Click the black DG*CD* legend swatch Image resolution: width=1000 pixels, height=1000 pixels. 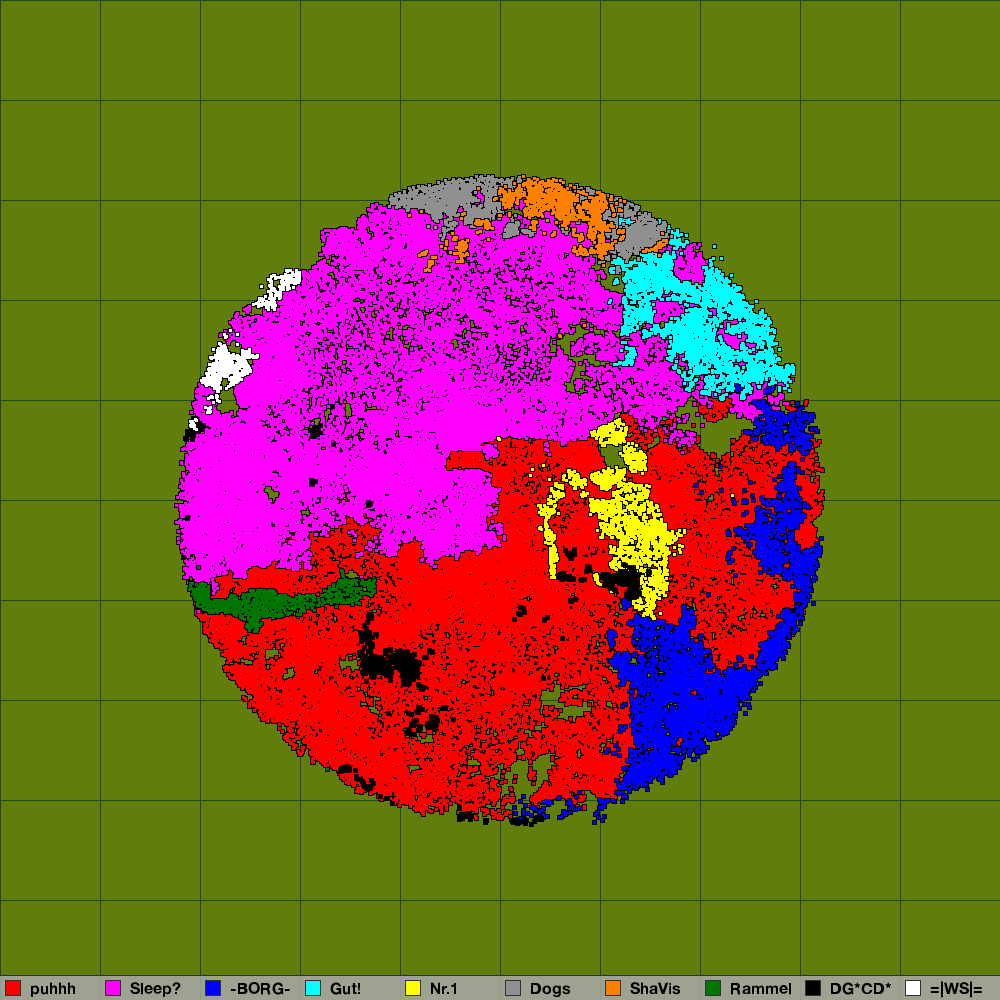(813, 988)
